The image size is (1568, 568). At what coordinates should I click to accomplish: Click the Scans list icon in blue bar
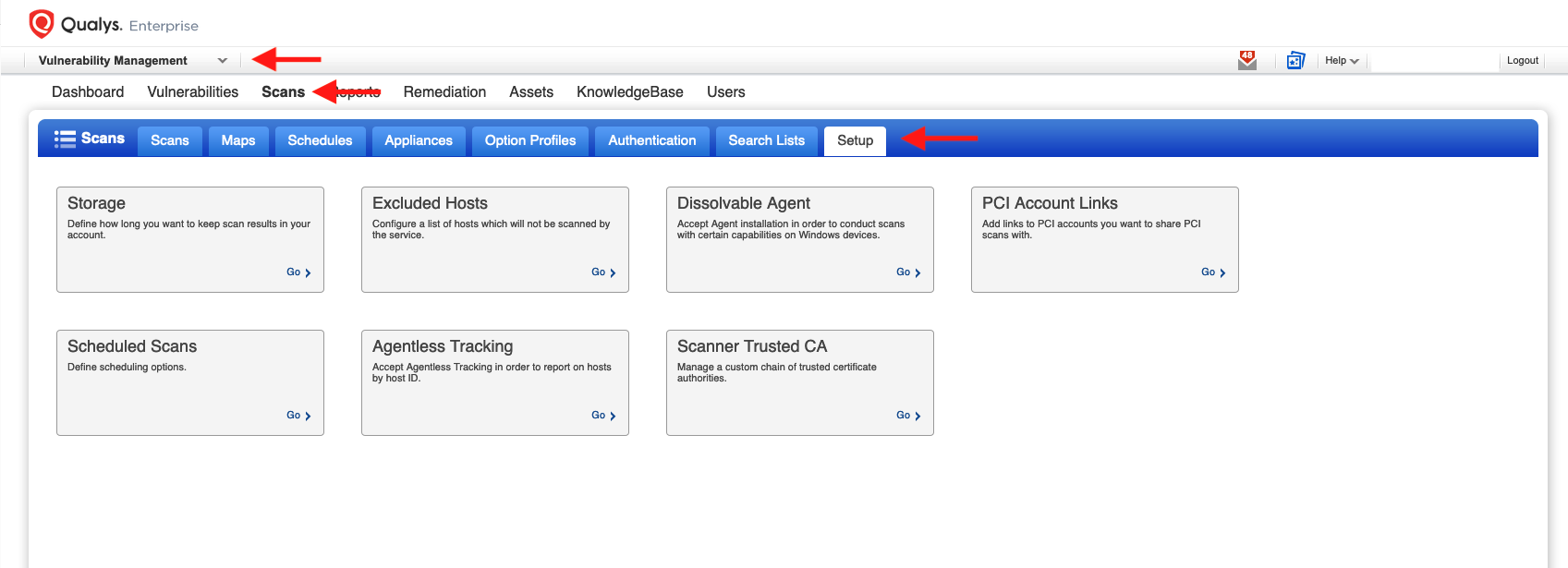[65, 139]
